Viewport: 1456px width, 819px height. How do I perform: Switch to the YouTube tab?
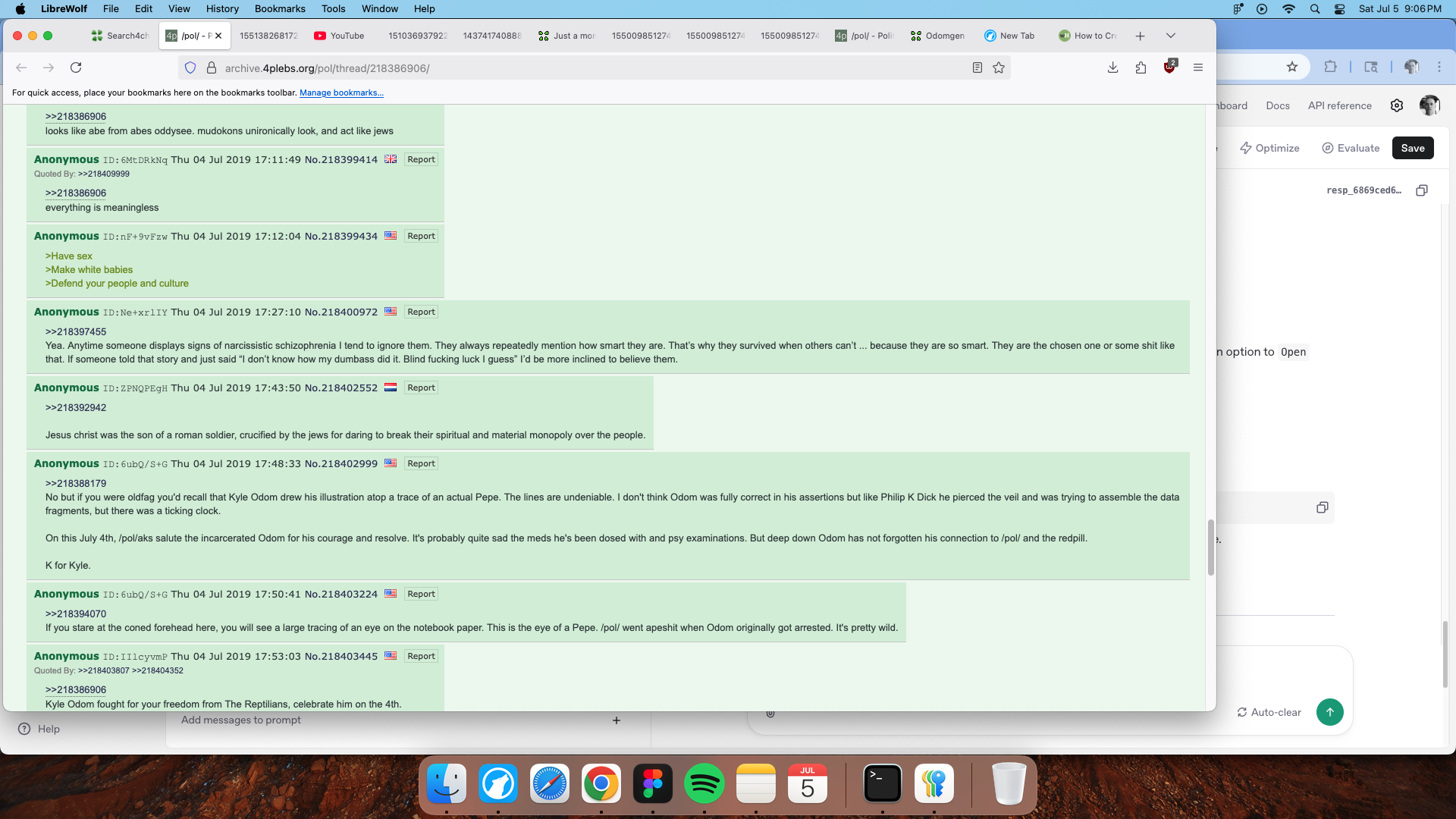point(340,36)
